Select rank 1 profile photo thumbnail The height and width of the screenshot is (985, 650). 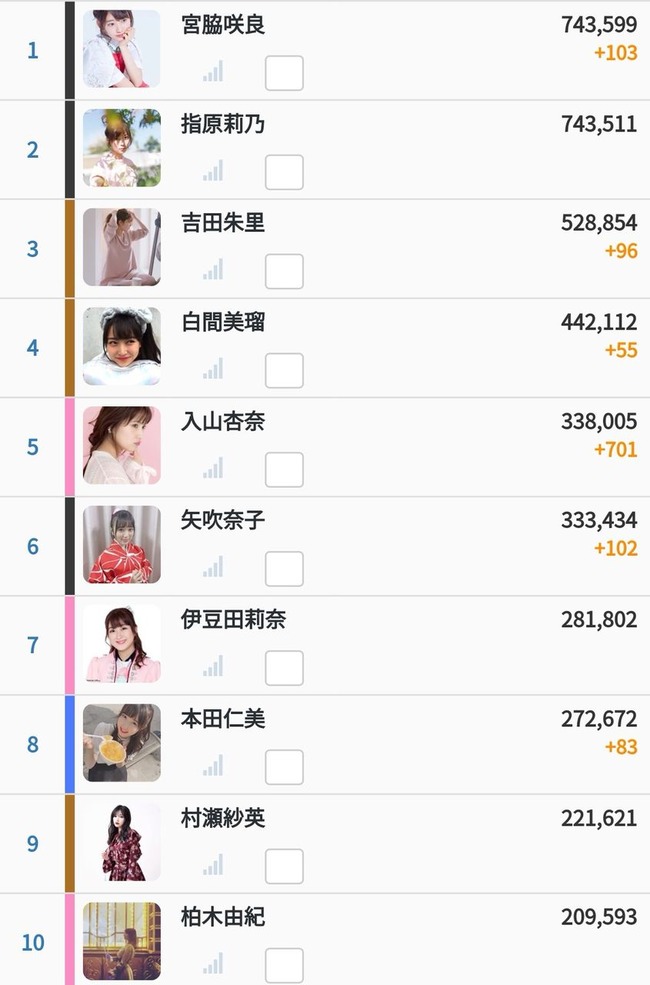[122, 49]
